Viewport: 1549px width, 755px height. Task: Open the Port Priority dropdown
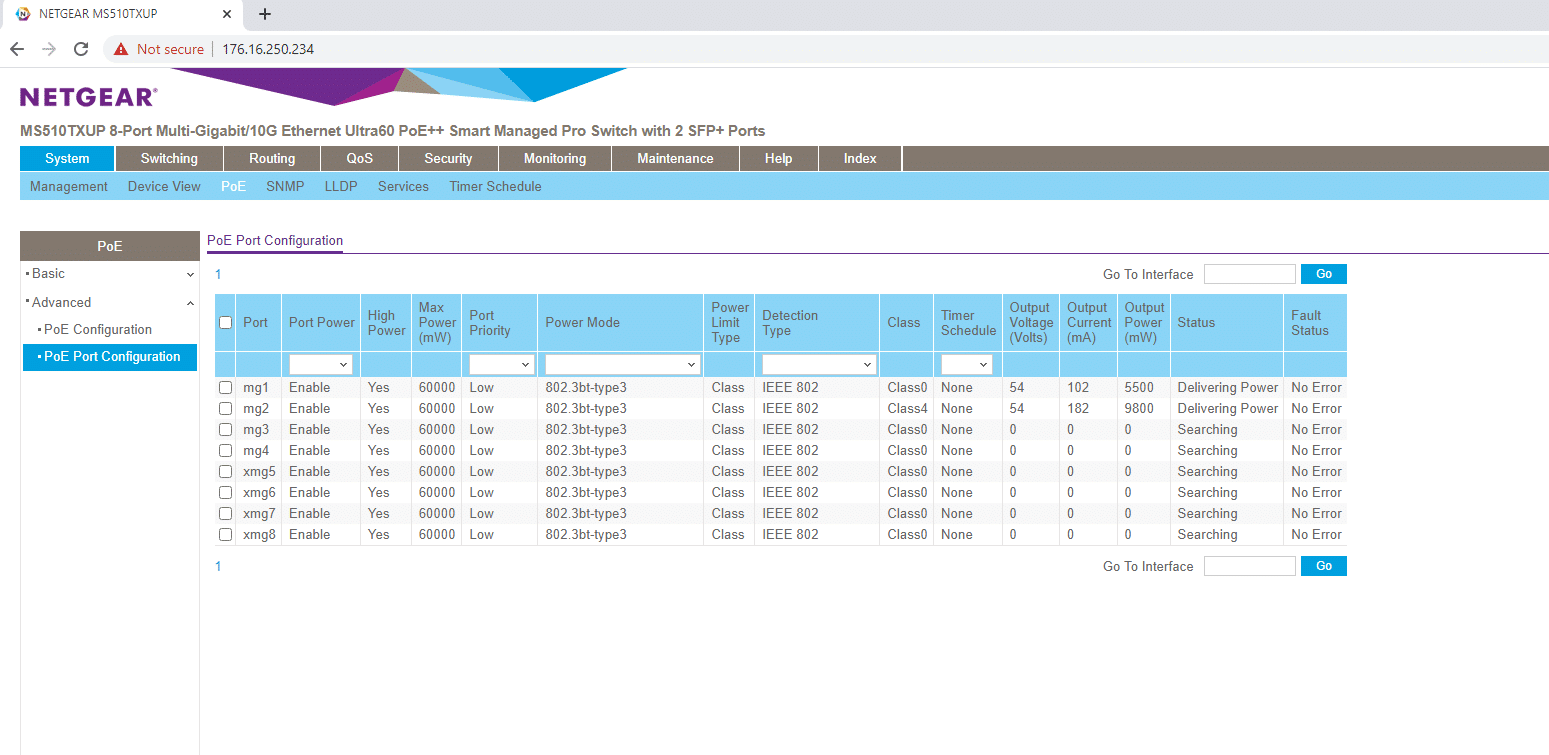click(x=501, y=365)
